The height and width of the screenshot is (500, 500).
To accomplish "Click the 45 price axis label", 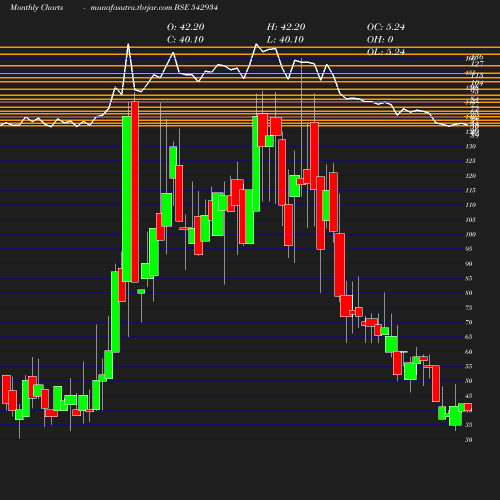I will [x=469, y=396].
